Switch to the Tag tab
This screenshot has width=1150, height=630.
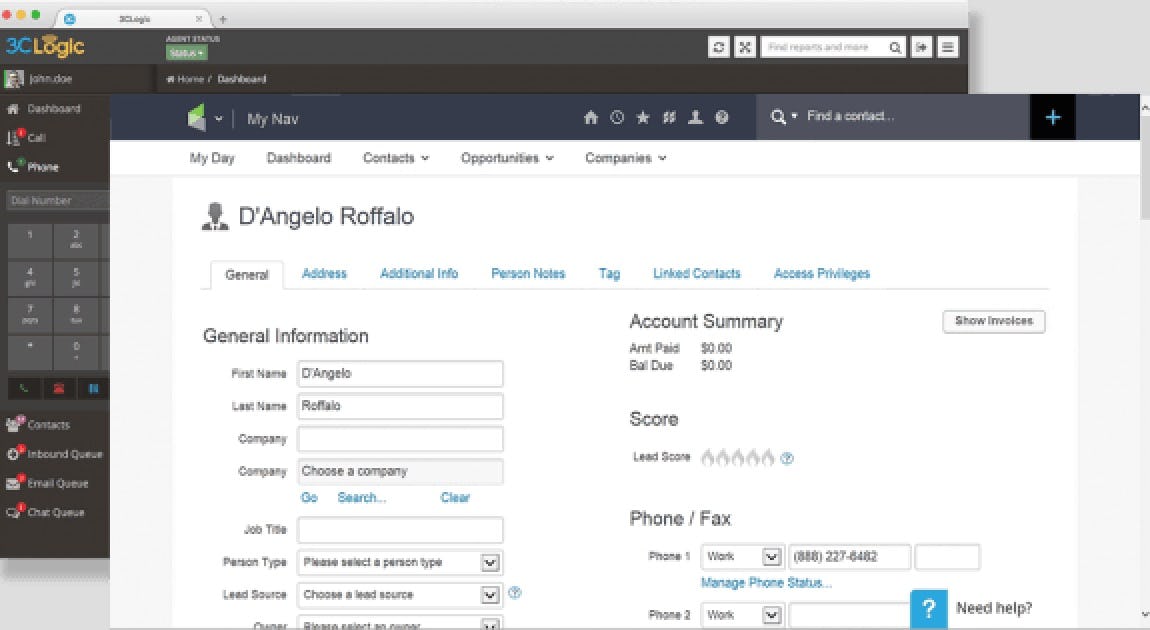[609, 274]
